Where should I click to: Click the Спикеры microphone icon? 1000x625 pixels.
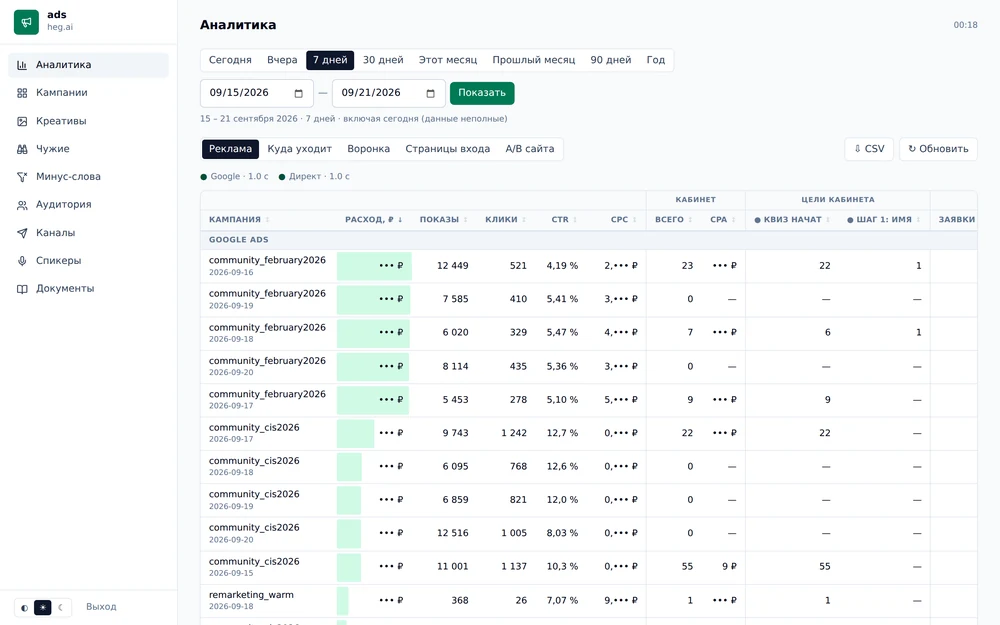point(22,261)
